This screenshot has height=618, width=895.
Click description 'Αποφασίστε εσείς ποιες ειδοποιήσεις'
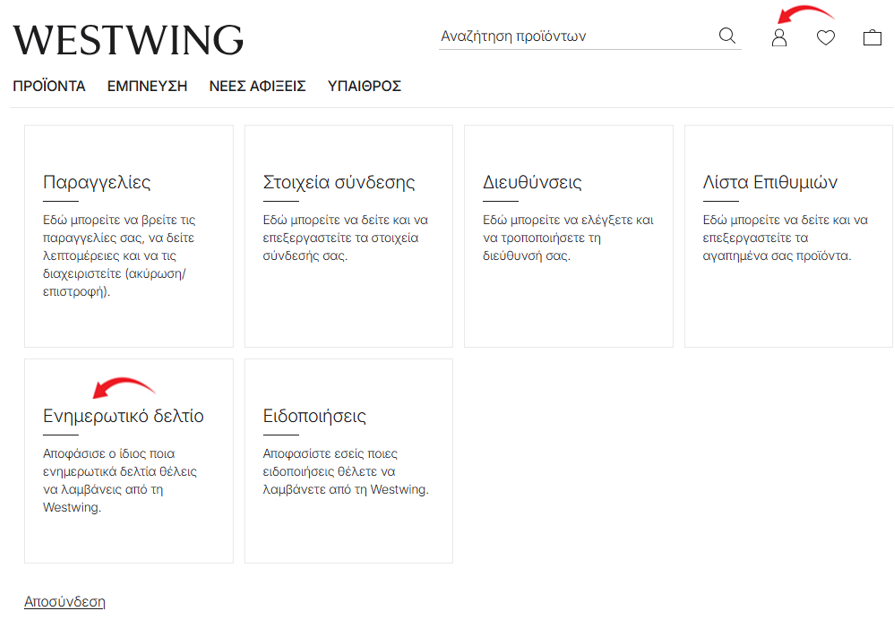point(330,462)
